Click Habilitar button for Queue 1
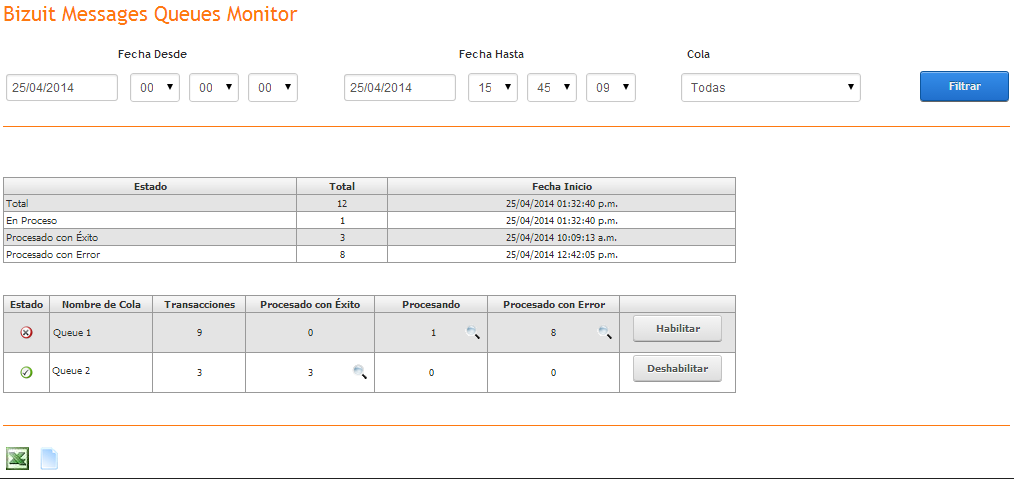 point(677,329)
